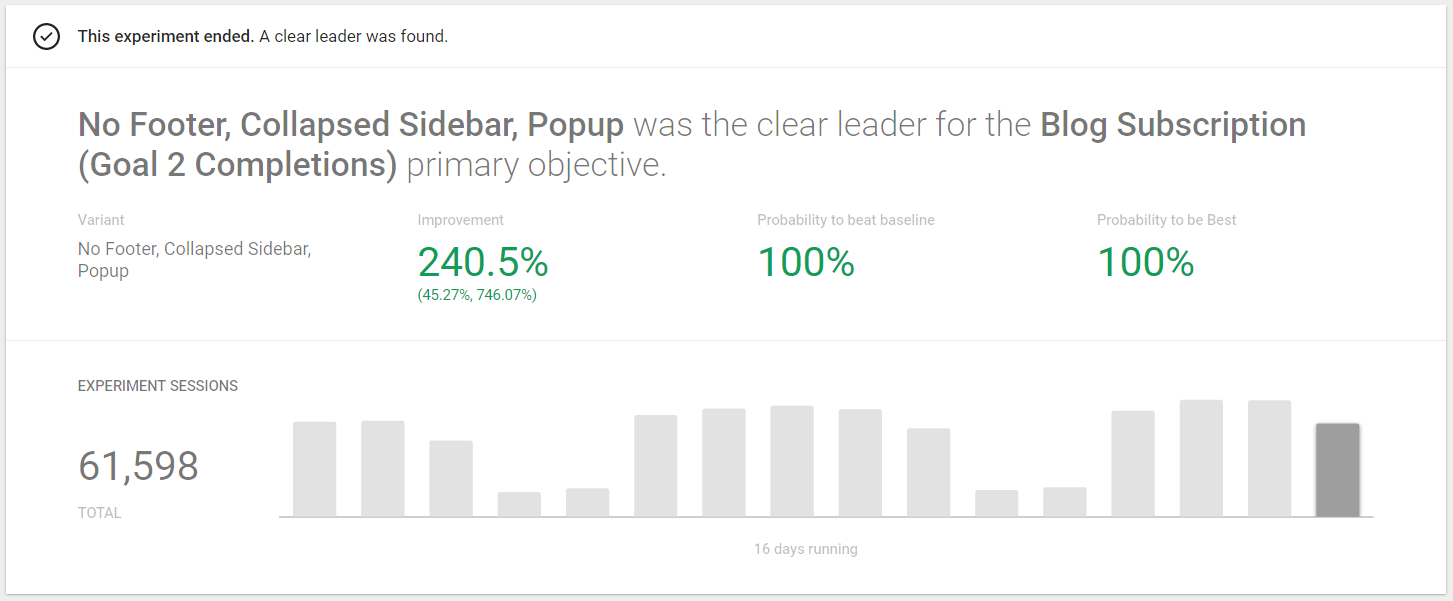This screenshot has height=601, width=1453.
Task: Click the 100% under Probability to be Best
Action: (1146, 262)
